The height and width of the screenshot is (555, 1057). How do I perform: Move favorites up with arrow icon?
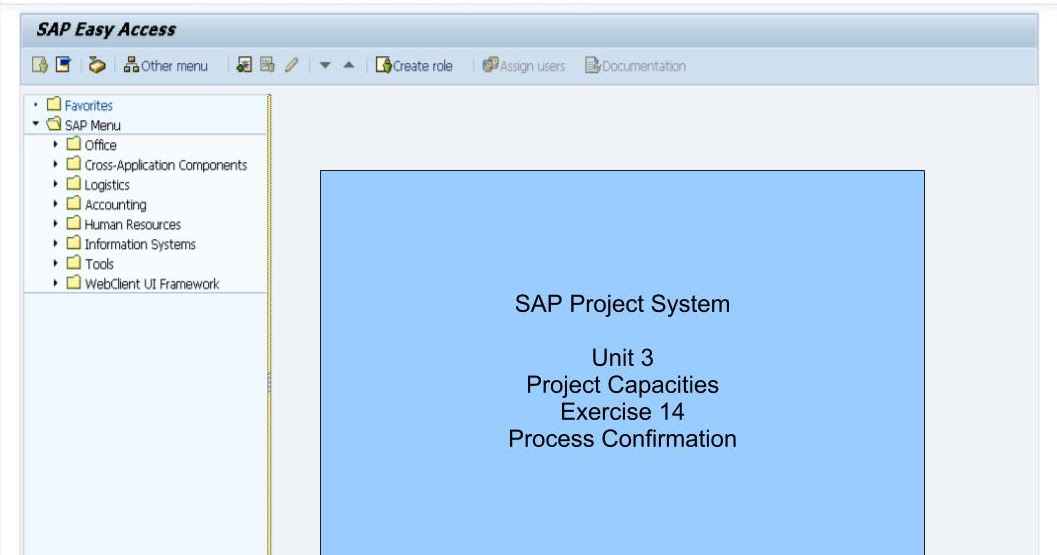[349, 65]
